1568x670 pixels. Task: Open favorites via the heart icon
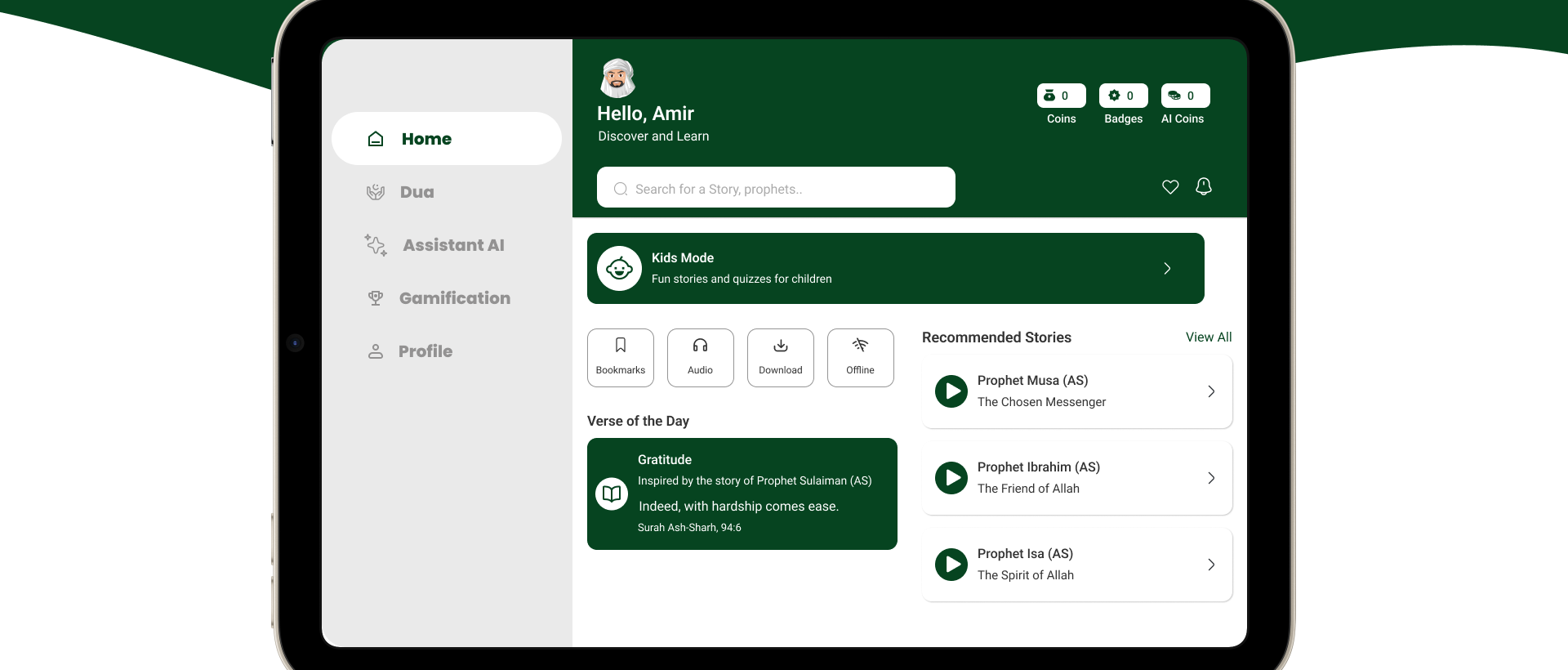point(1170,187)
